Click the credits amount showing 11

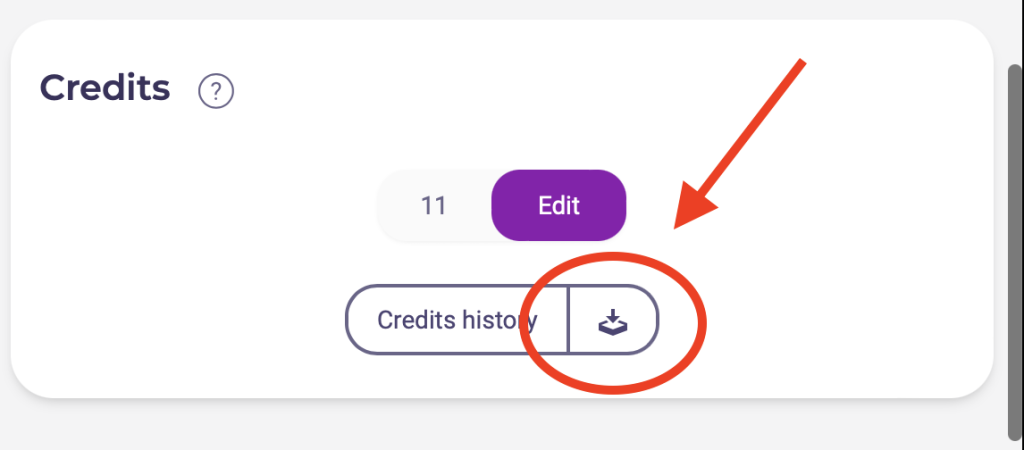point(434,206)
